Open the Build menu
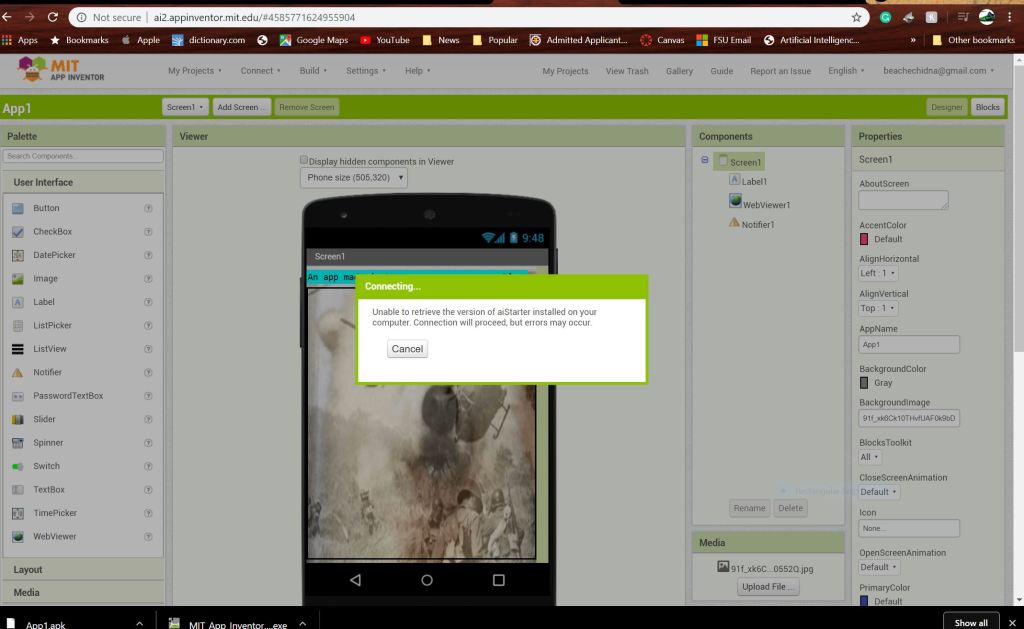The width and height of the screenshot is (1024, 629). coord(313,71)
